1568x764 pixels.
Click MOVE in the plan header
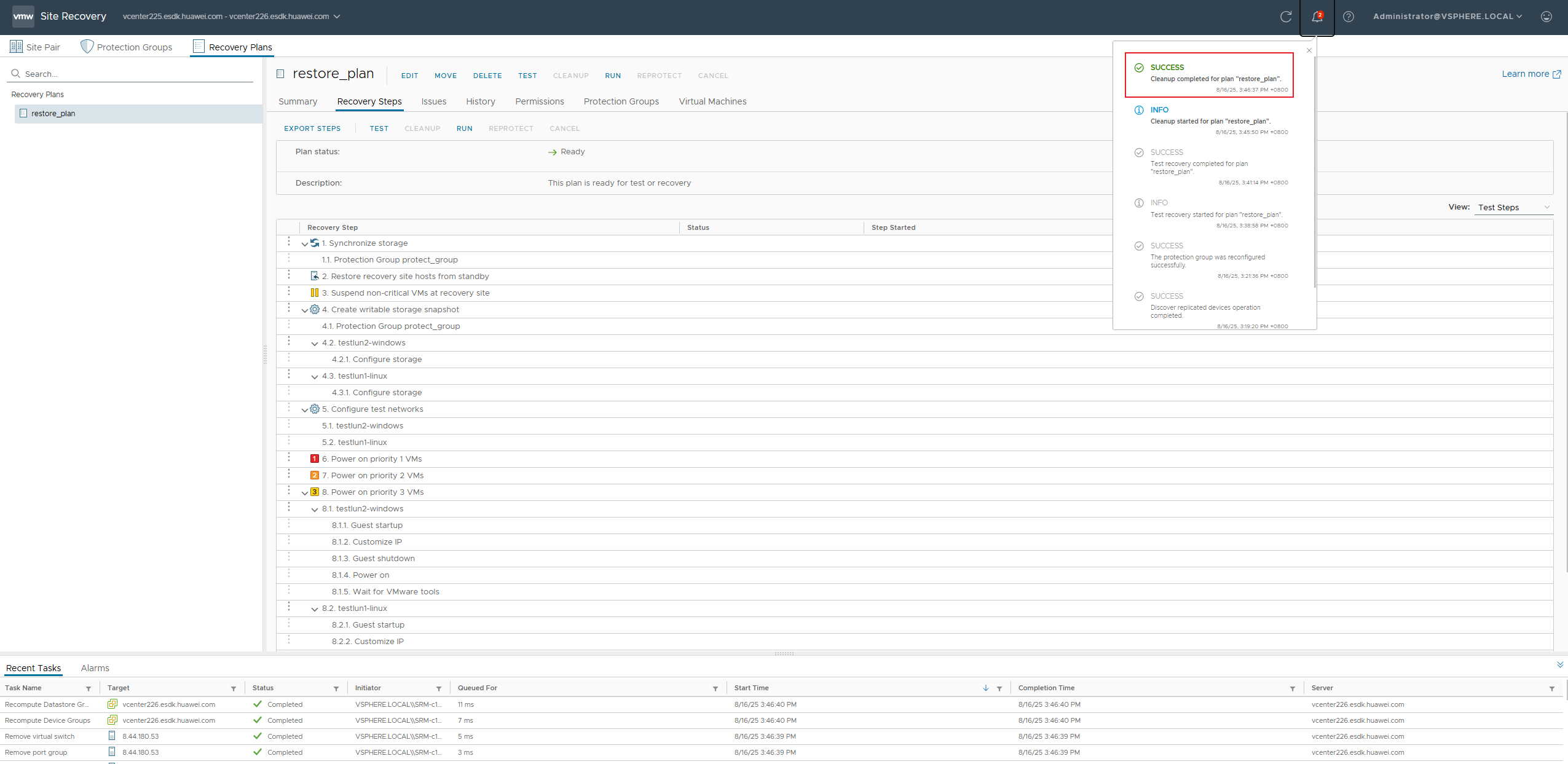point(446,76)
